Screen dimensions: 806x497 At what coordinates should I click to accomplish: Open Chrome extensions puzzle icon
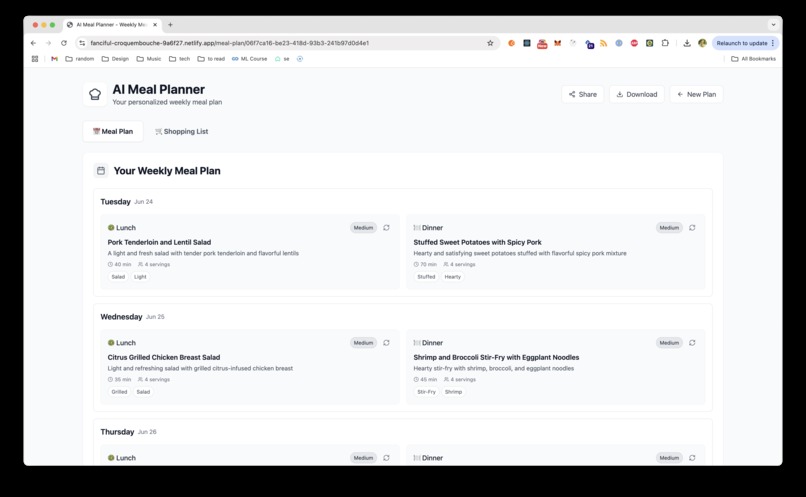[665, 43]
